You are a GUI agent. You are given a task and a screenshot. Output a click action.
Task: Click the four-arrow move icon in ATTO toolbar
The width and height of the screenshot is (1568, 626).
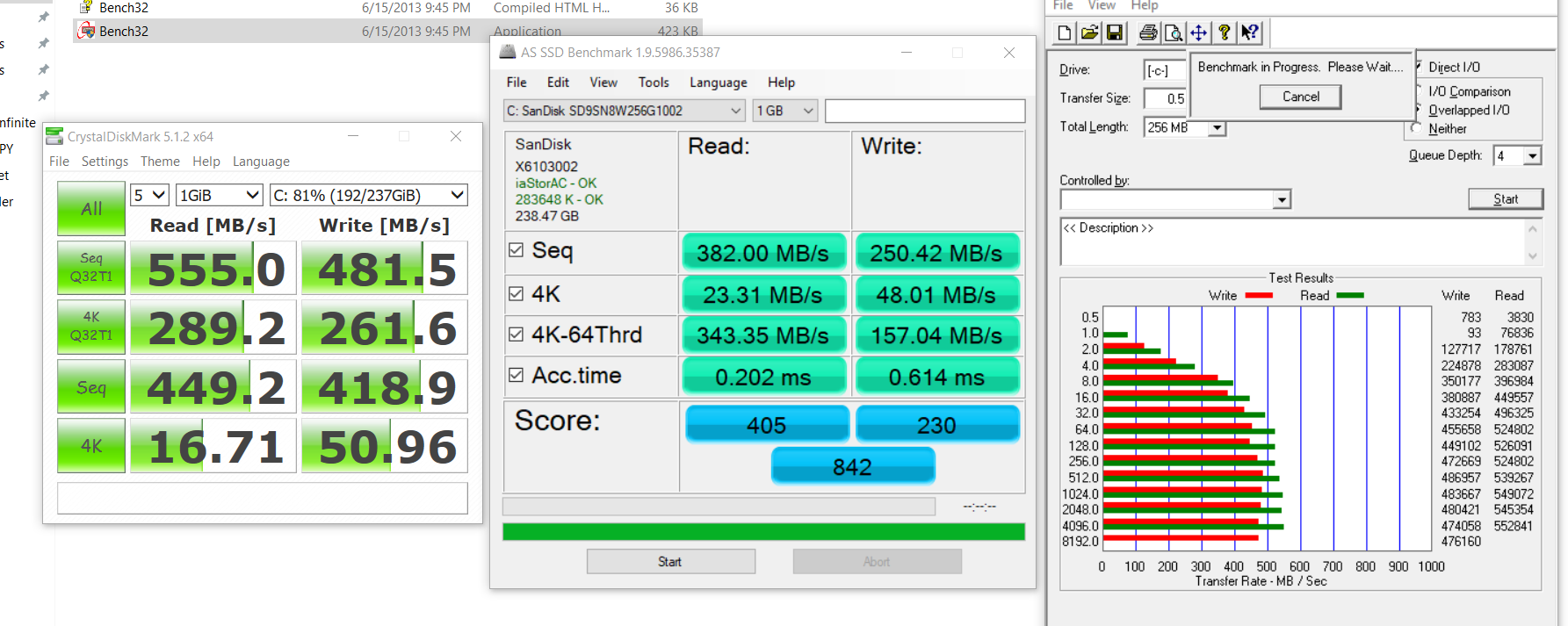1198,33
